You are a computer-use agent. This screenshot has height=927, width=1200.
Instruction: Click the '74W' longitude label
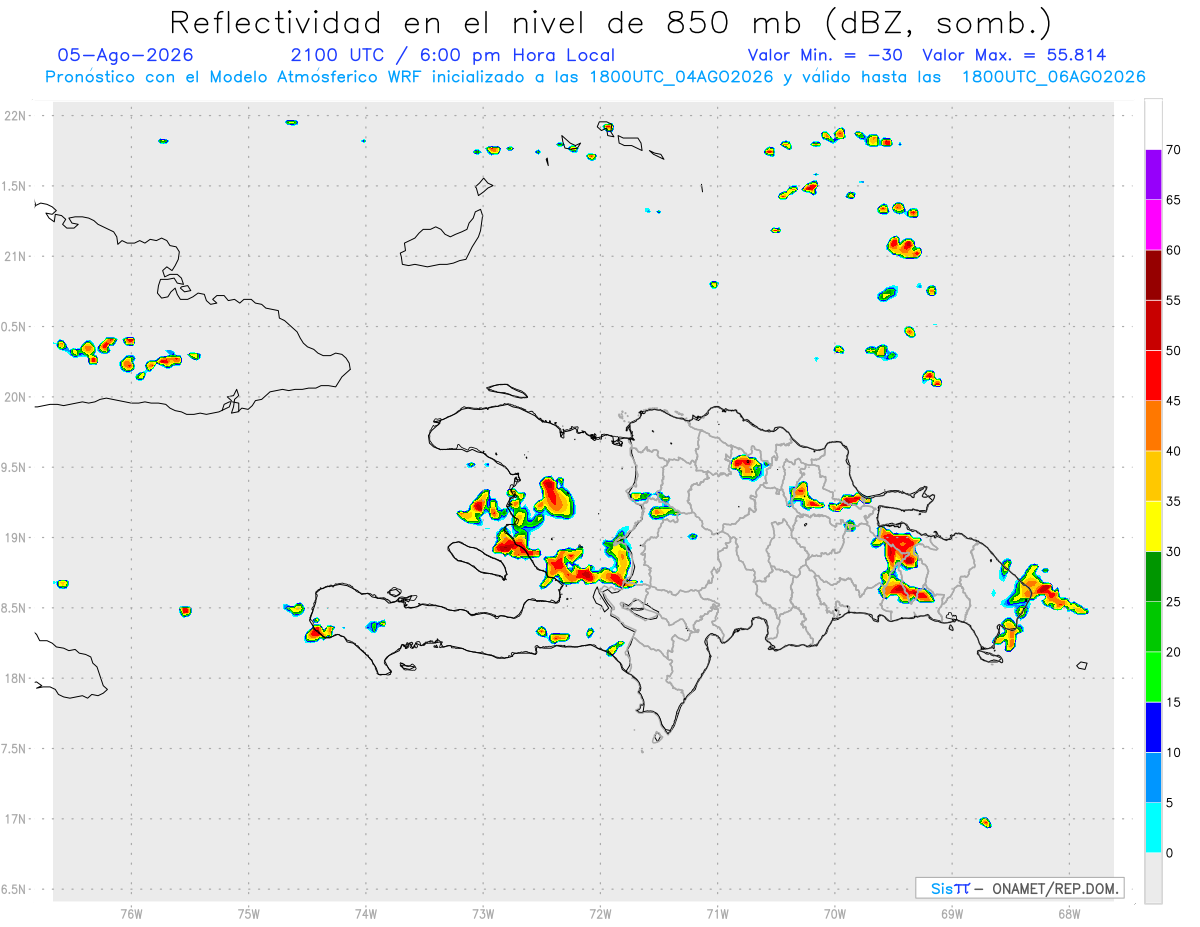(x=366, y=913)
